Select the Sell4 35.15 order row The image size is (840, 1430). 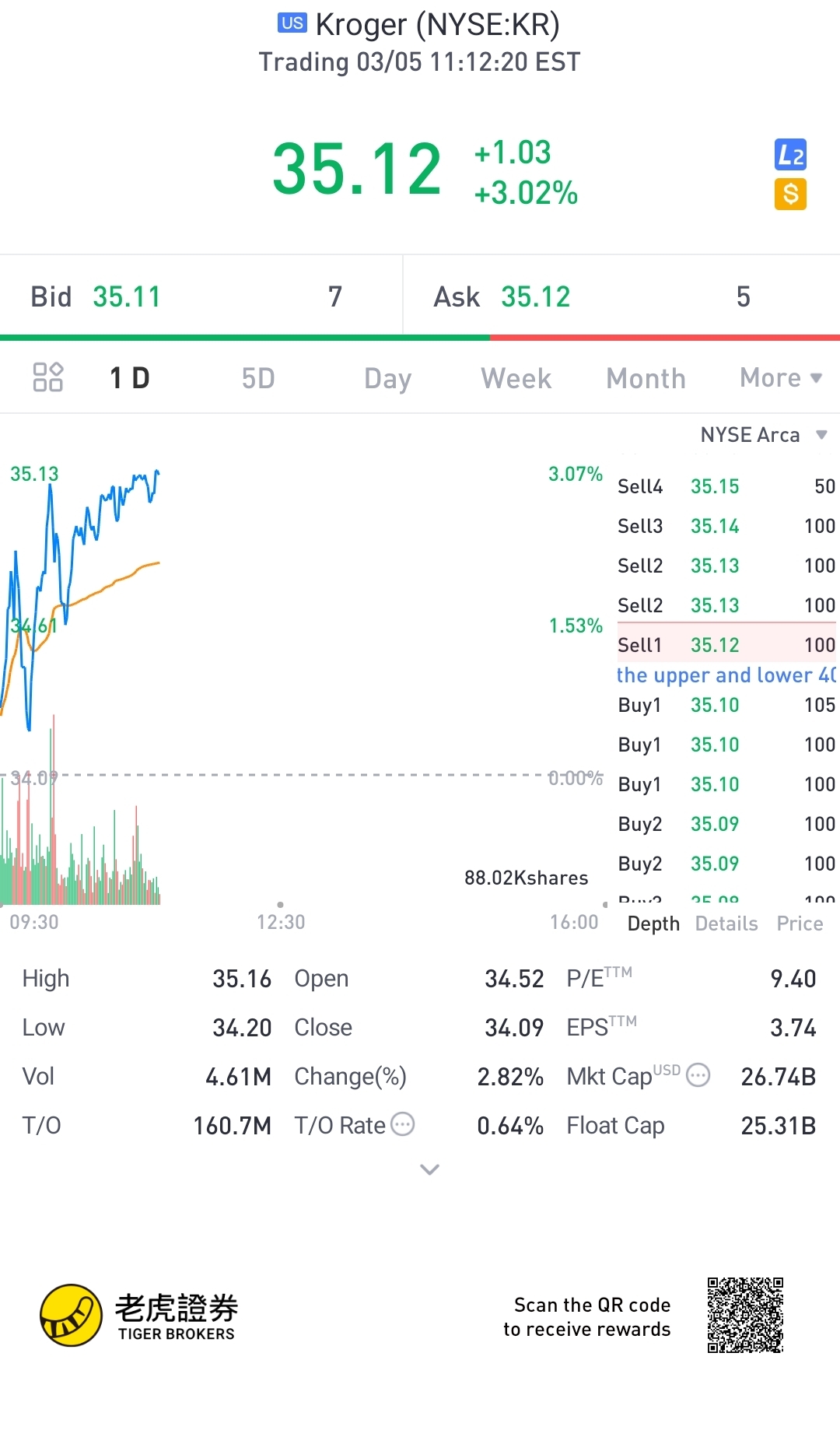coord(726,486)
